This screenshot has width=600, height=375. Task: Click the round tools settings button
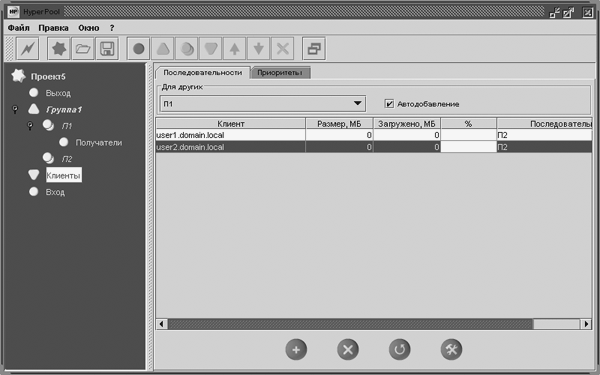tap(452, 349)
